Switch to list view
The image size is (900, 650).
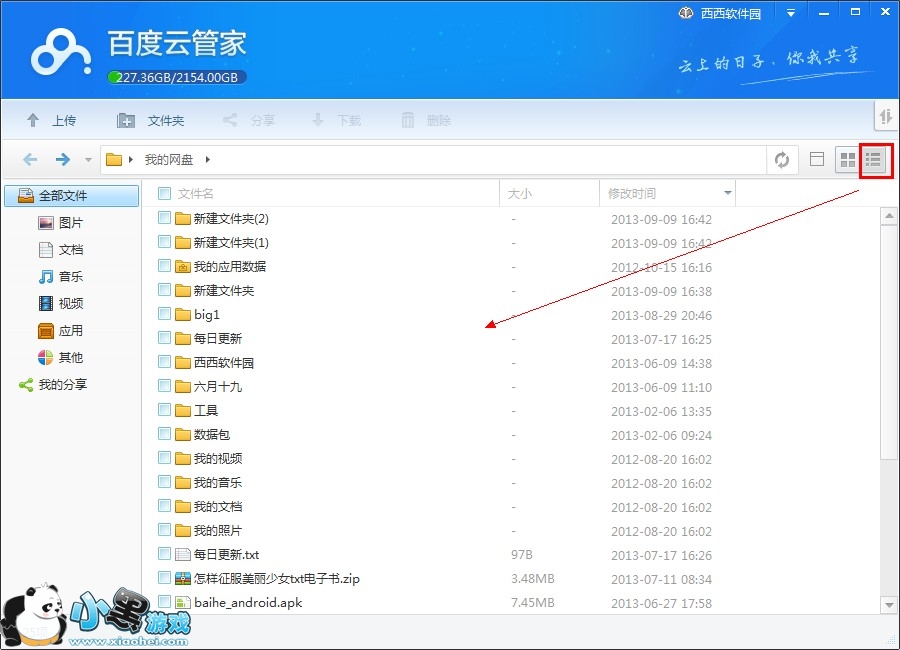(x=873, y=160)
